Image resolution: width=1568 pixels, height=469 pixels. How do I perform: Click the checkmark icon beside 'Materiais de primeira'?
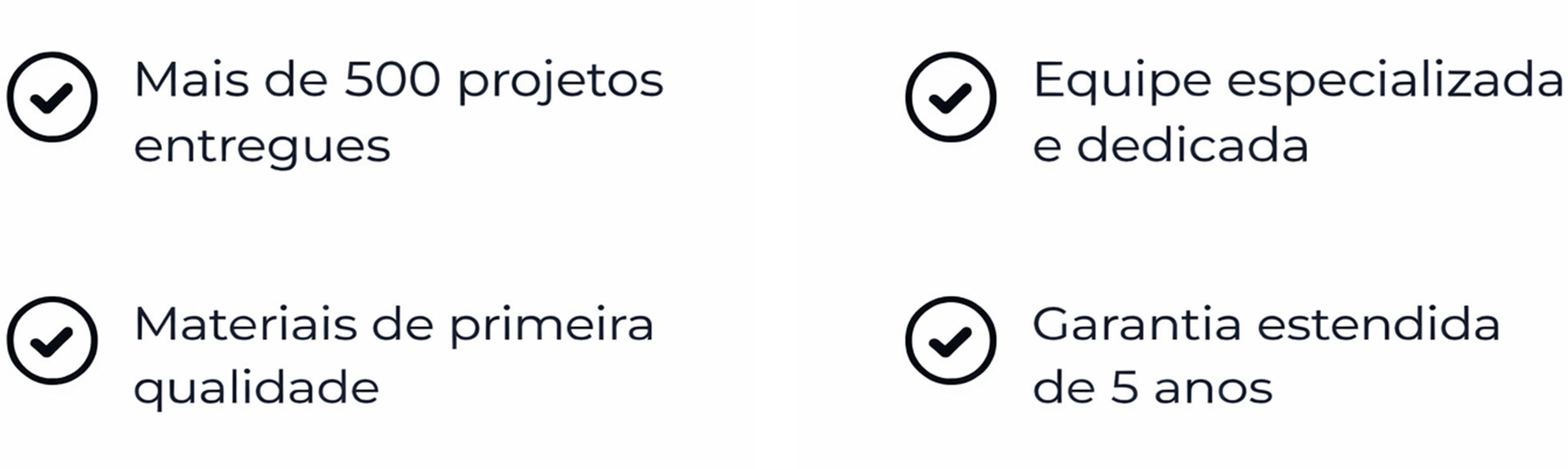pos(52,341)
